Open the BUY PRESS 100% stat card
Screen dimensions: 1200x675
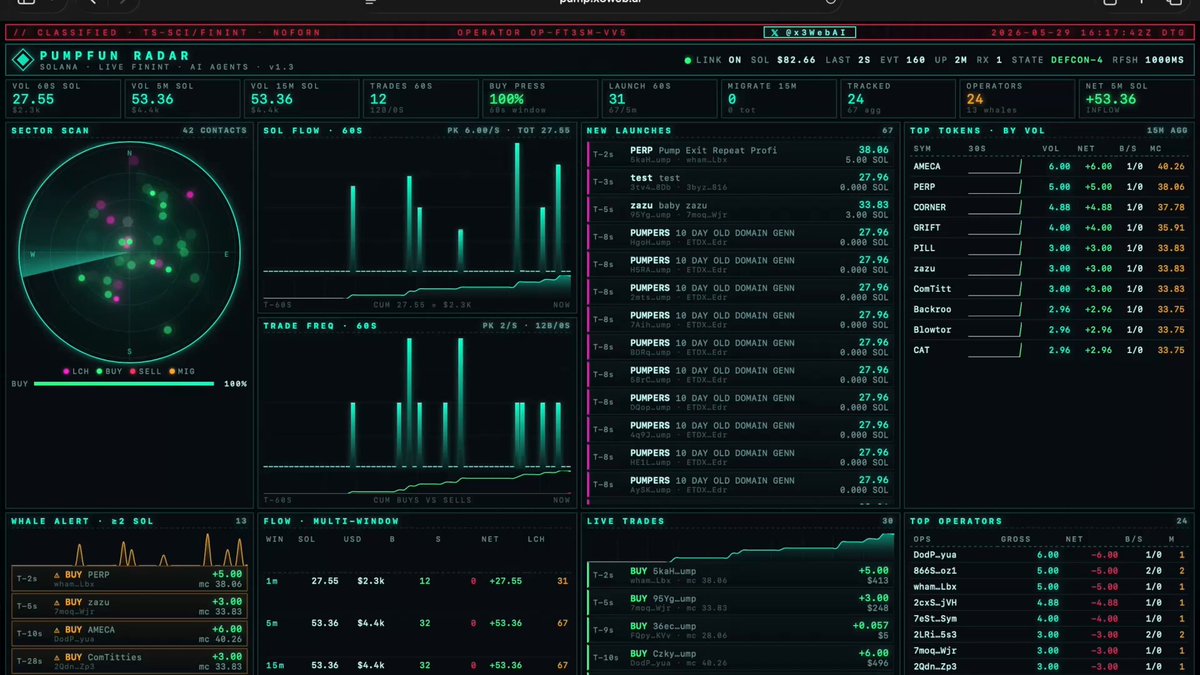pos(541,98)
